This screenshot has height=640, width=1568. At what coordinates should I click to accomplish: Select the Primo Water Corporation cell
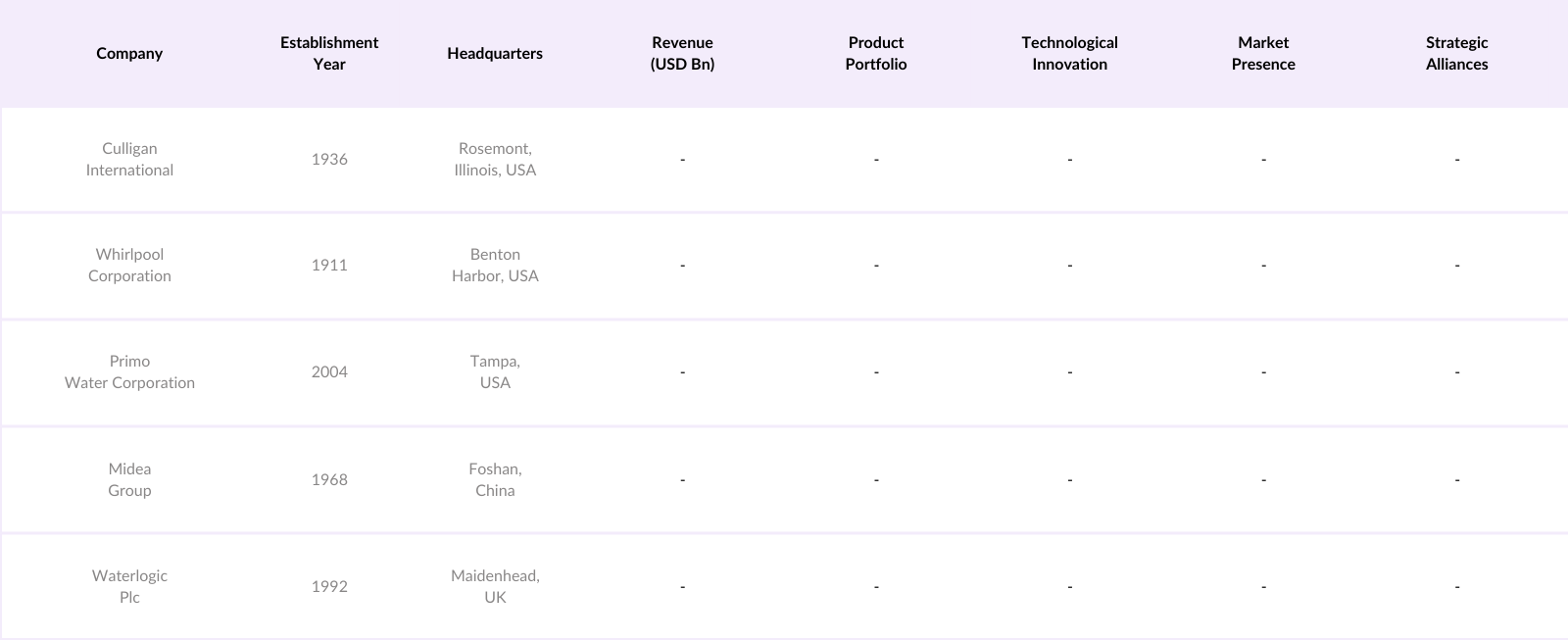(129, 371)
